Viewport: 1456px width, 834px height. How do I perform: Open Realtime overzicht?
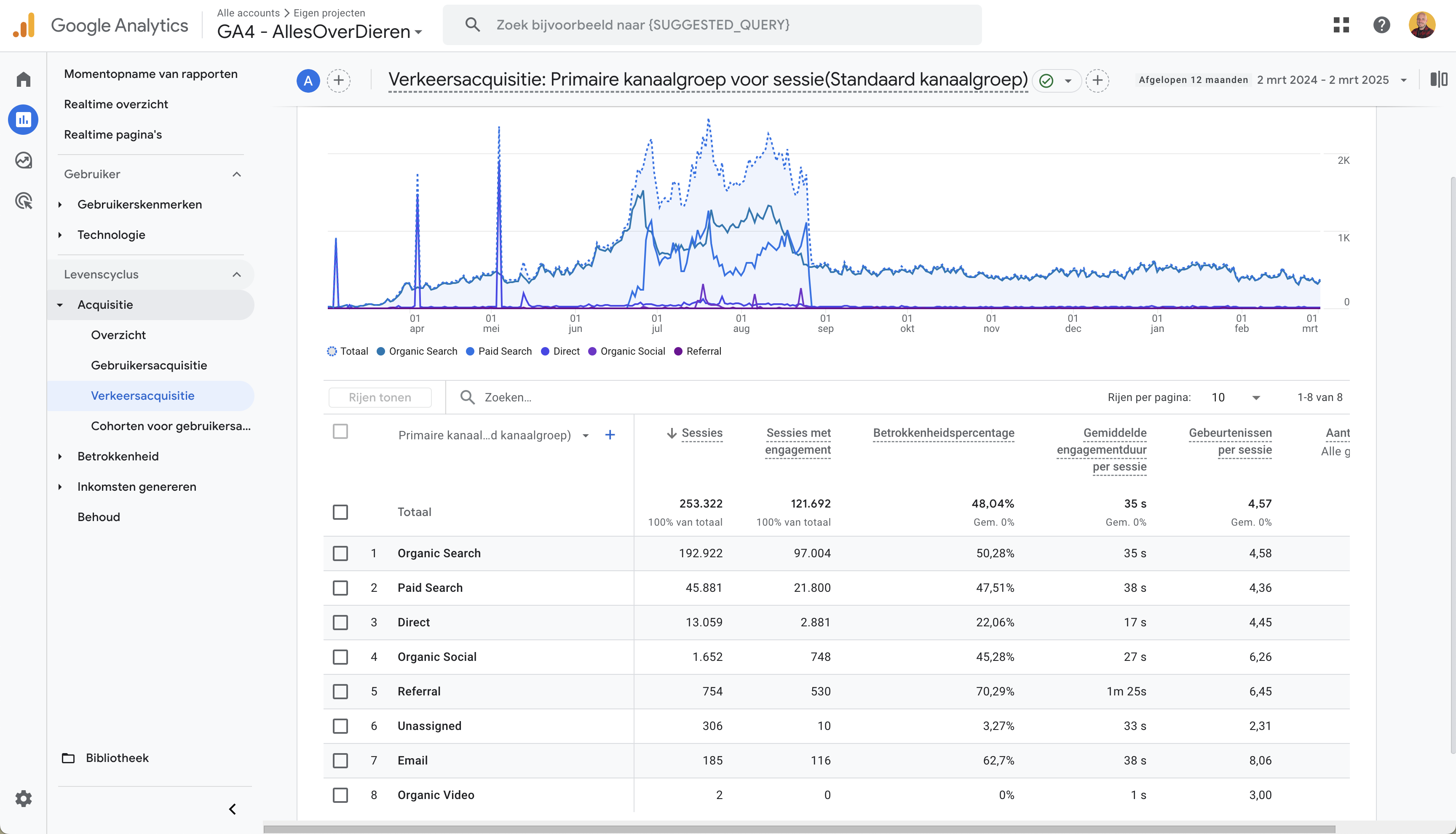click(116, 104)
